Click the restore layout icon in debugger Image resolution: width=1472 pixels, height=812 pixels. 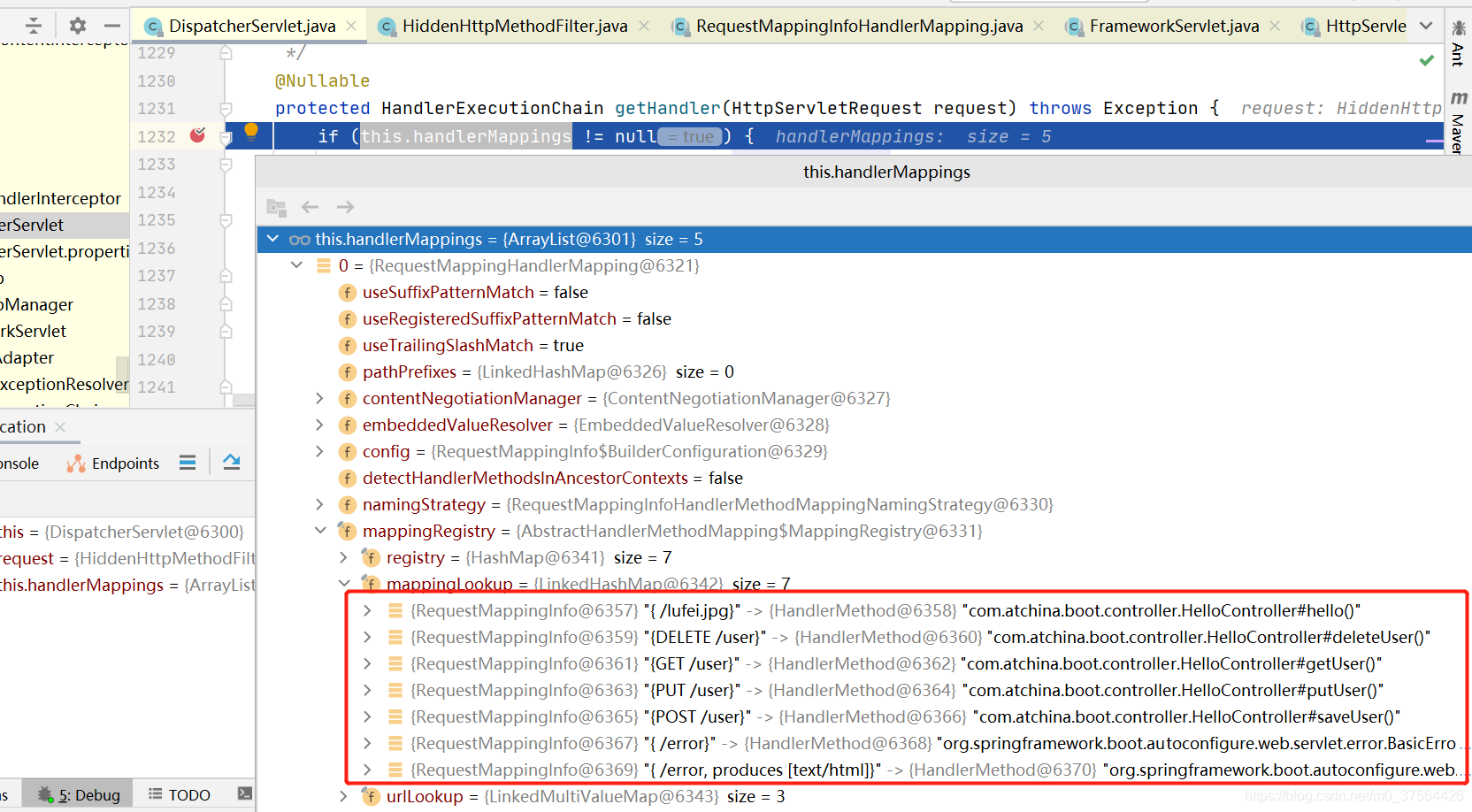pos(232,462)
